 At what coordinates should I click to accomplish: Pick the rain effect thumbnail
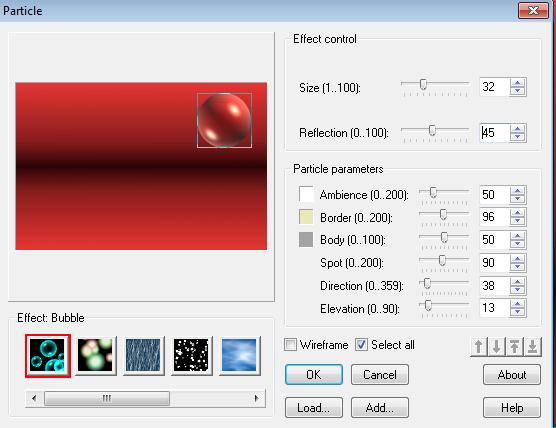144,356
